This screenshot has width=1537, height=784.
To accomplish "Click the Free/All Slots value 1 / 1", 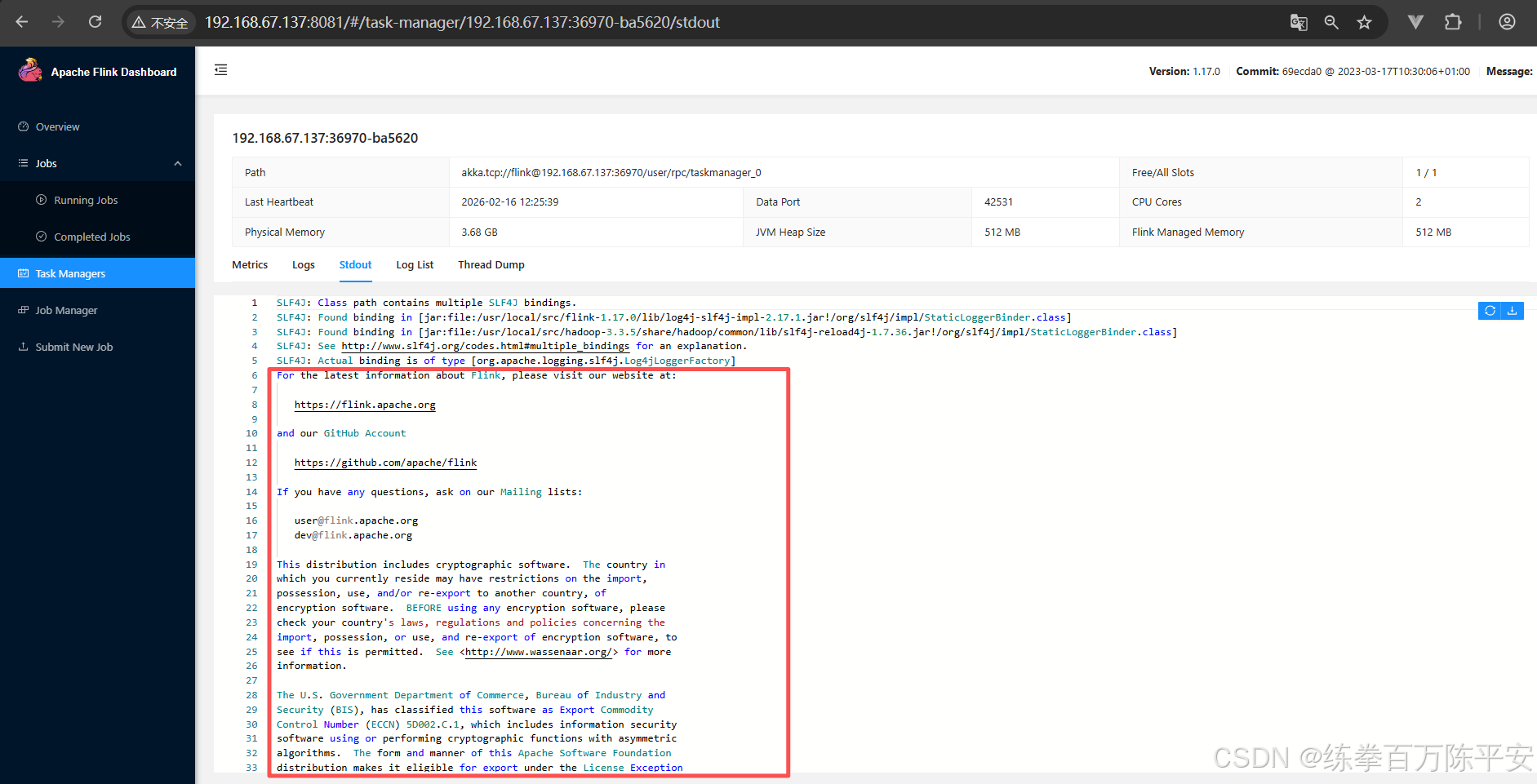I will coord(1426,172).
